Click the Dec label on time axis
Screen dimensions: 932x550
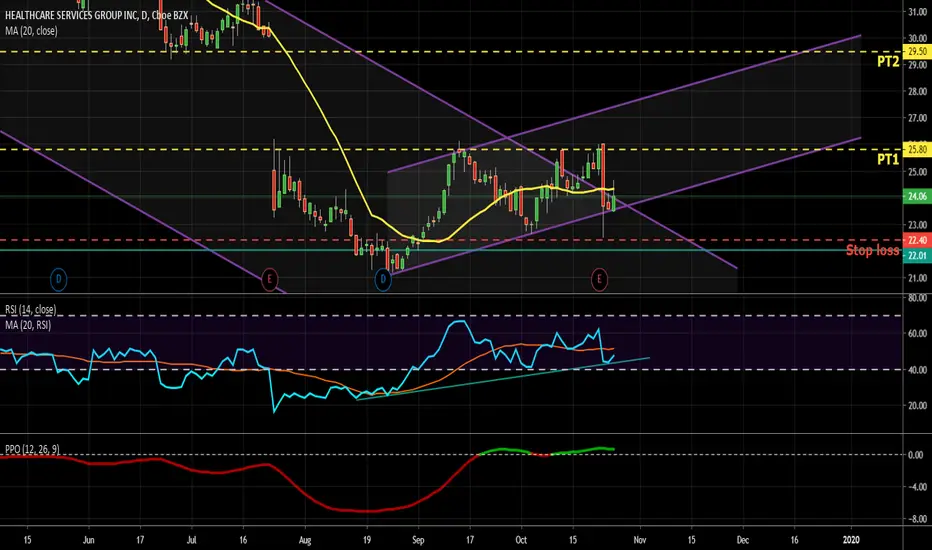(743, 540)
